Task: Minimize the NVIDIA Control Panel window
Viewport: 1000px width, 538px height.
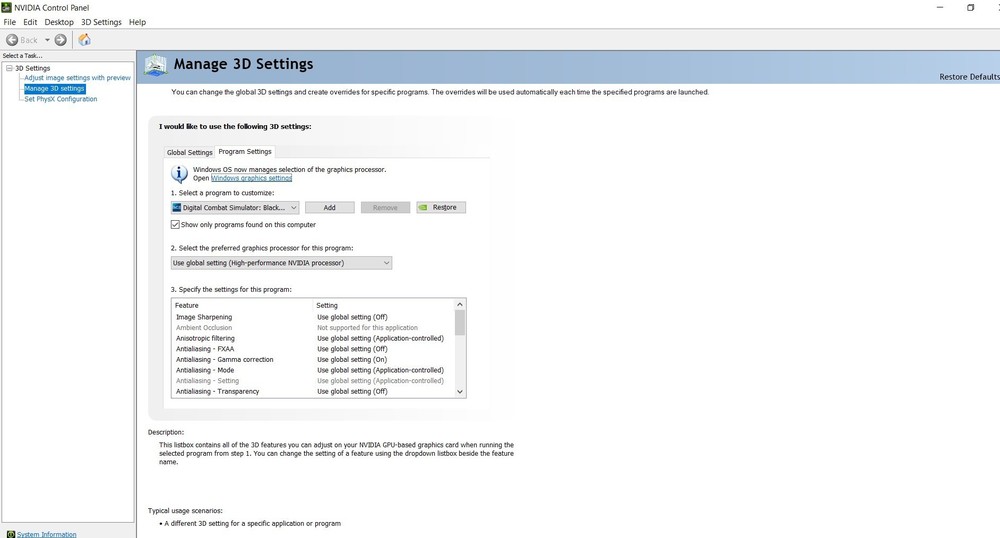Action: [x=940, y=8]
